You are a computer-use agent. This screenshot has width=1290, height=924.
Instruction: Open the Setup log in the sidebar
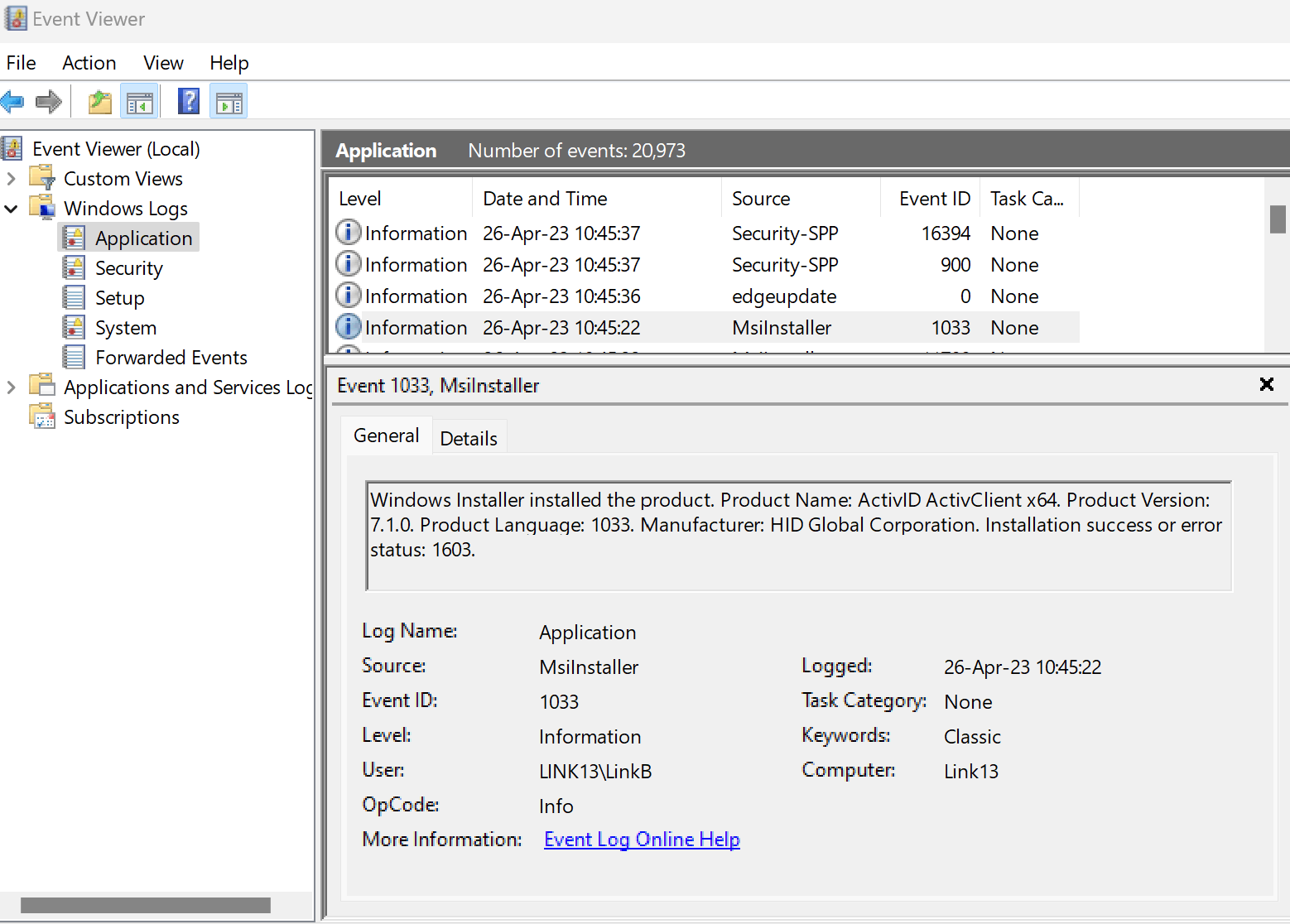(121, 297)
